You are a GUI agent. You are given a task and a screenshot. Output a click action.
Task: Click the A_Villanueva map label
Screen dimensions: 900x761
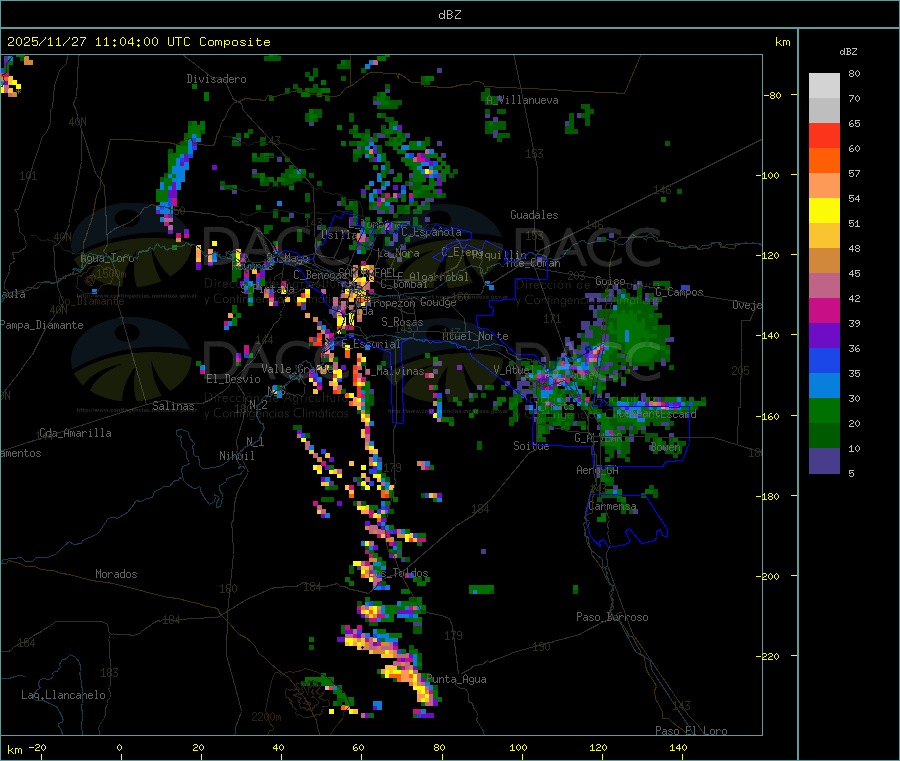point(522,100)
